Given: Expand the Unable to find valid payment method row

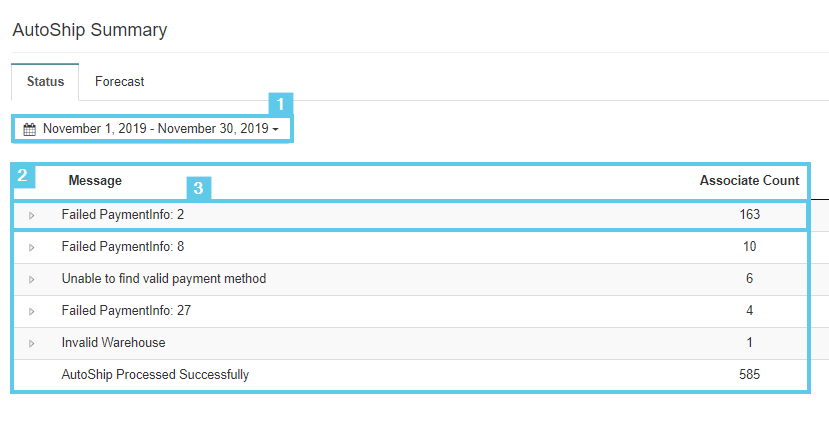Looking at the screenshot, I should point(32,280).
